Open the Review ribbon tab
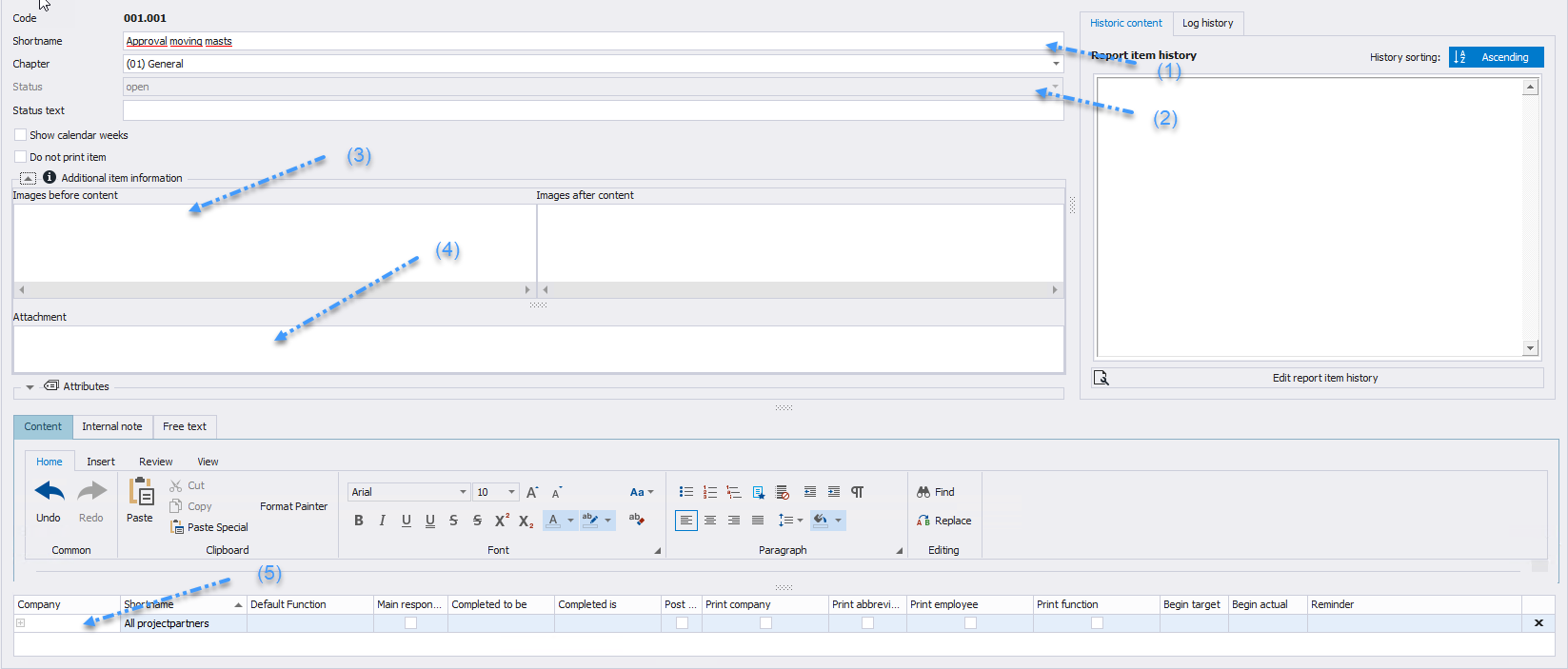1568x669 pixels. (x=156, y=462)
